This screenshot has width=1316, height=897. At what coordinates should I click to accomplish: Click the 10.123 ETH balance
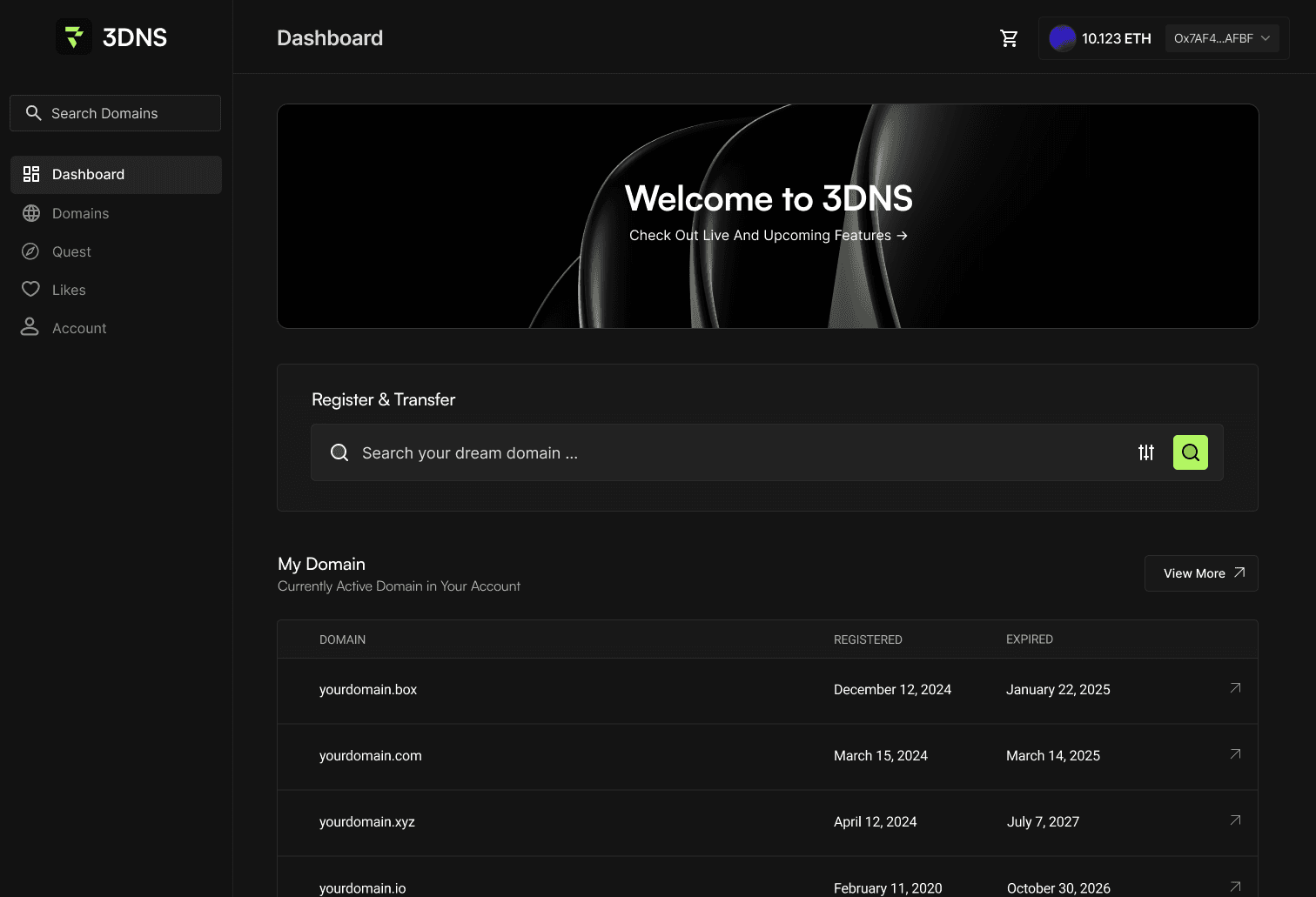pyautogui.click(x=1116, y=38)
